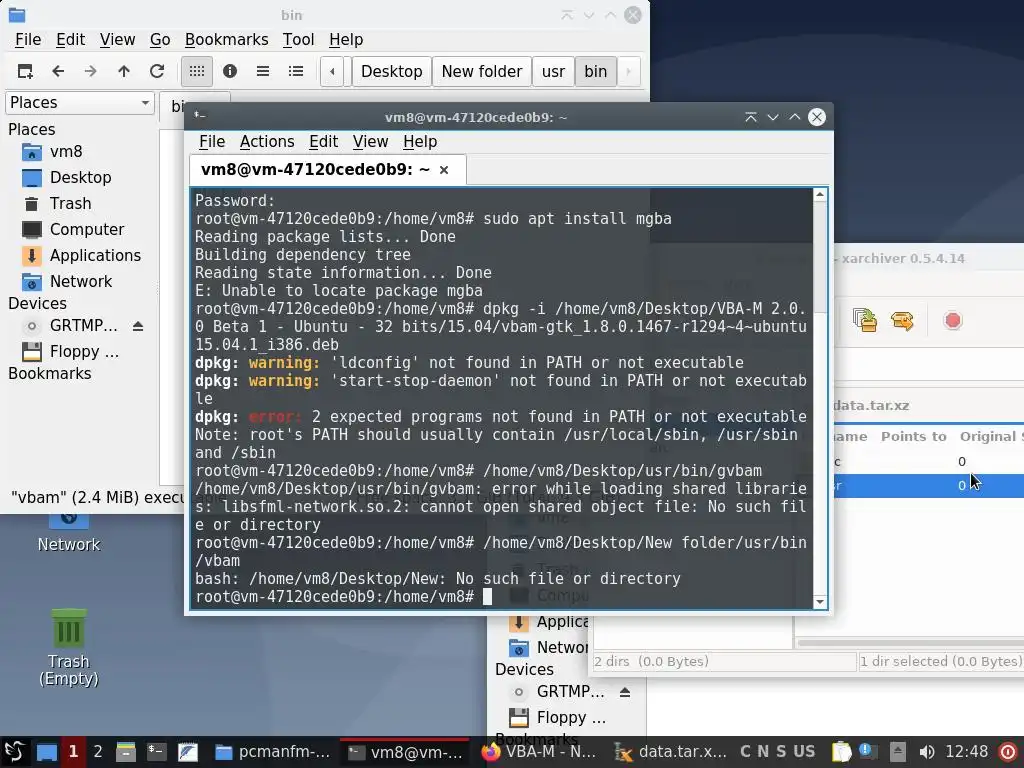Viewport: 1024px width, 768px height.
Task: Select highlighted row in xarchiver list
Action: pos(929,486)
